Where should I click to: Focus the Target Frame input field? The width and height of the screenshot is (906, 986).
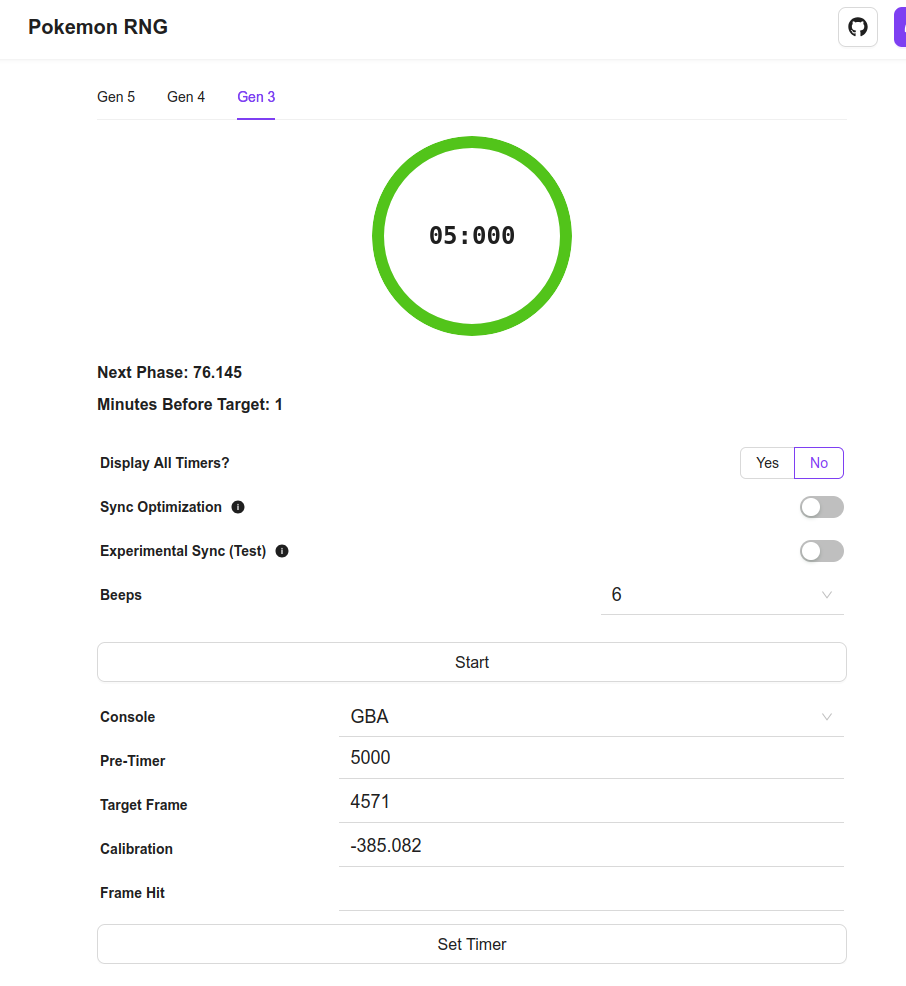pyautogui.click(x=591, y=802)
